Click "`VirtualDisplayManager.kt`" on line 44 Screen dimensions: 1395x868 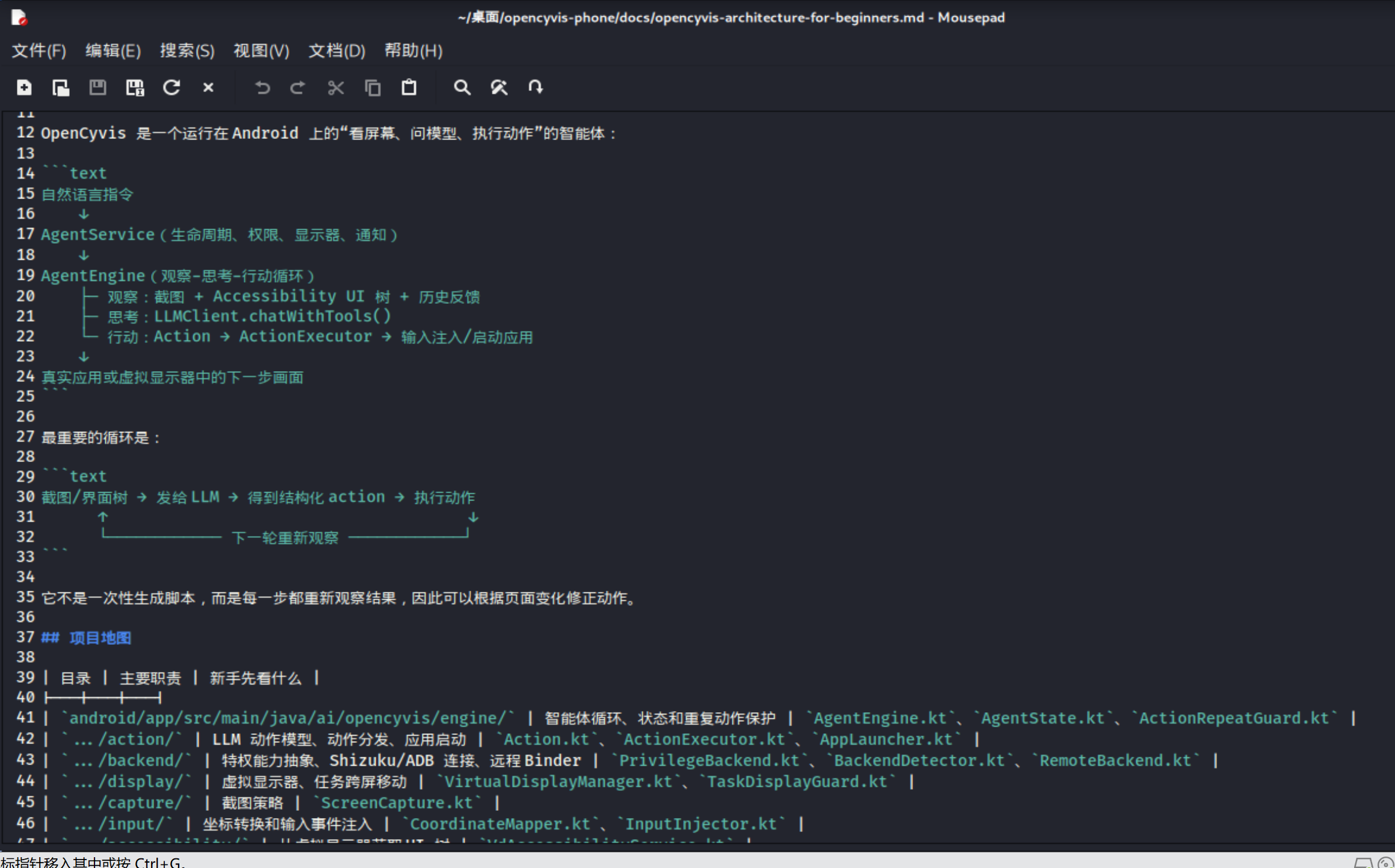click(x=558, y=781)
